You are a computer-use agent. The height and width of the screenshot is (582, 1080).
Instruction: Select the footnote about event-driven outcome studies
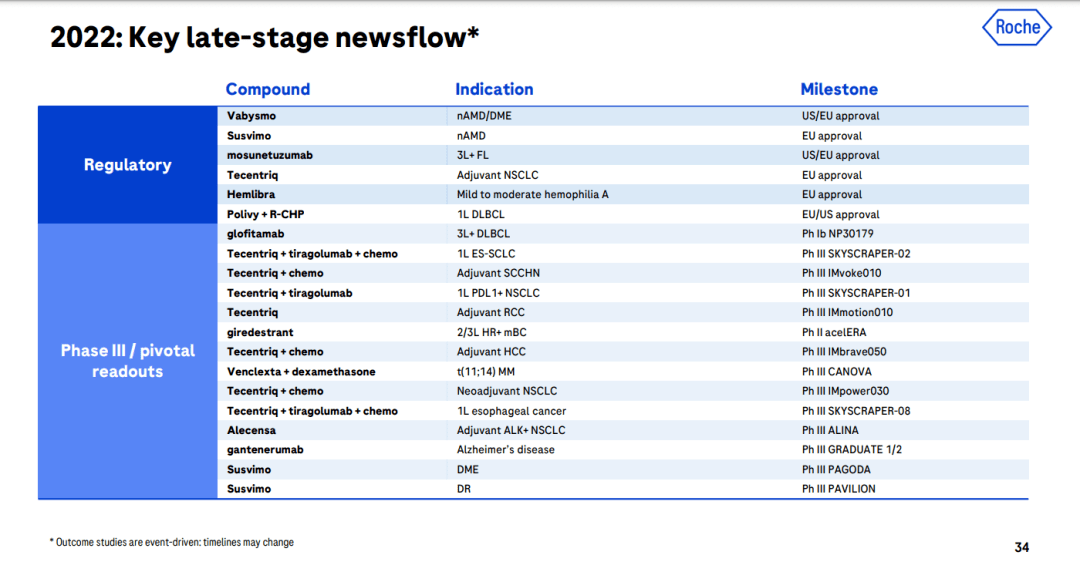pyautogui.click(x=172, y=542)
